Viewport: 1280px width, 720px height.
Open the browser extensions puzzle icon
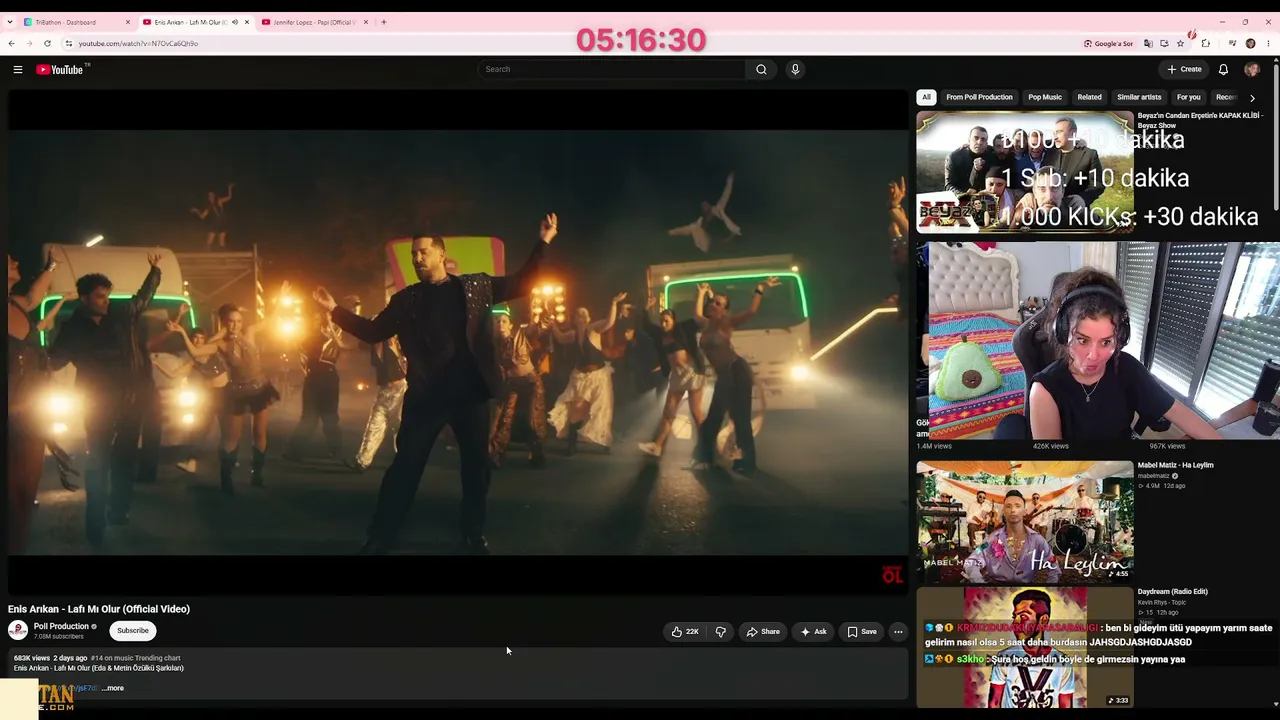tap(1205, 43)
